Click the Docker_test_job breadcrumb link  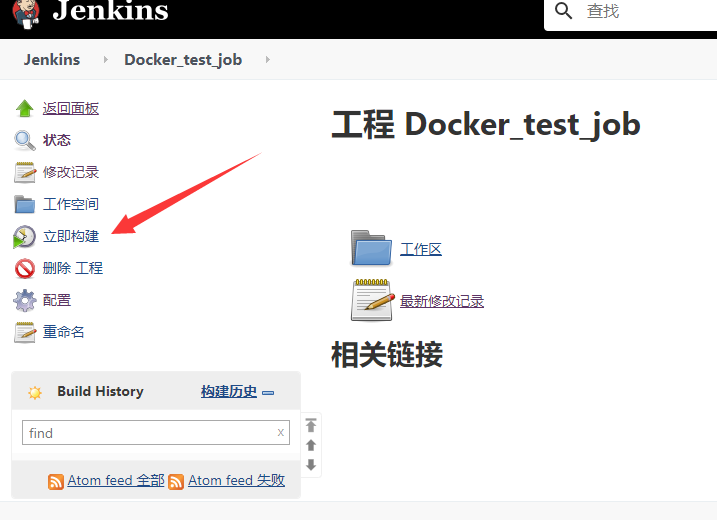(183, 60)
